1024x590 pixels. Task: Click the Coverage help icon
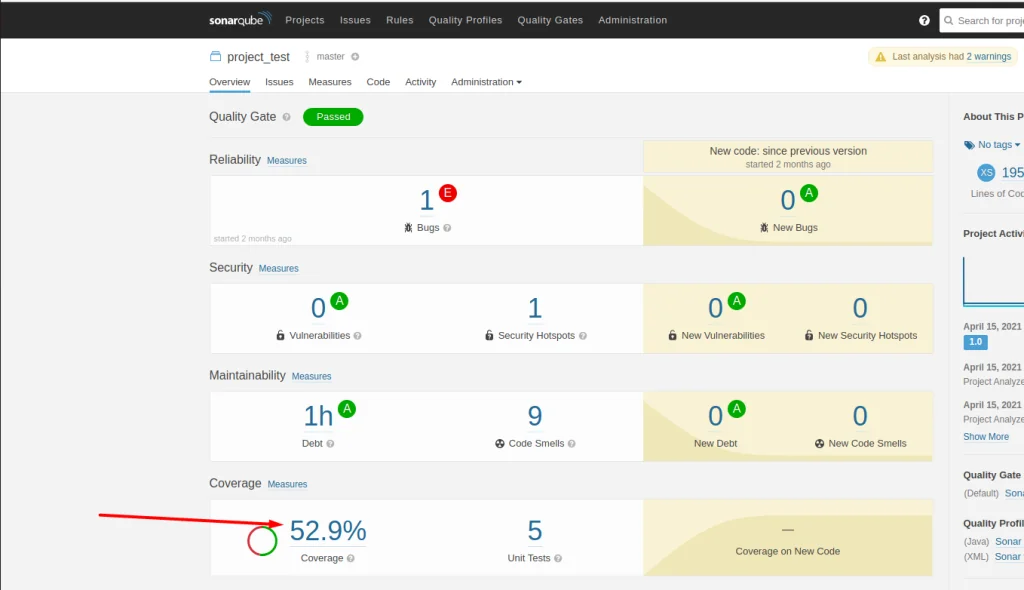click(x=351, y=559)
